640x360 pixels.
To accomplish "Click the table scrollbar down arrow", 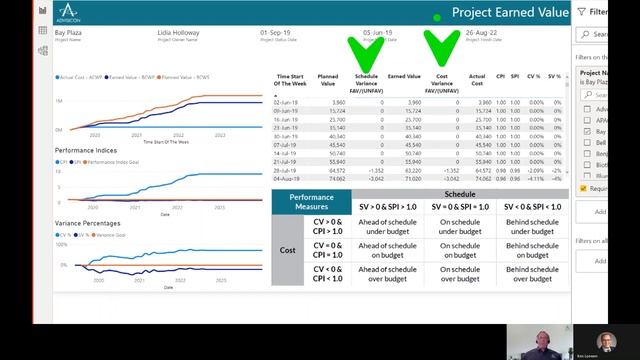I will click(x=567, y=173).
